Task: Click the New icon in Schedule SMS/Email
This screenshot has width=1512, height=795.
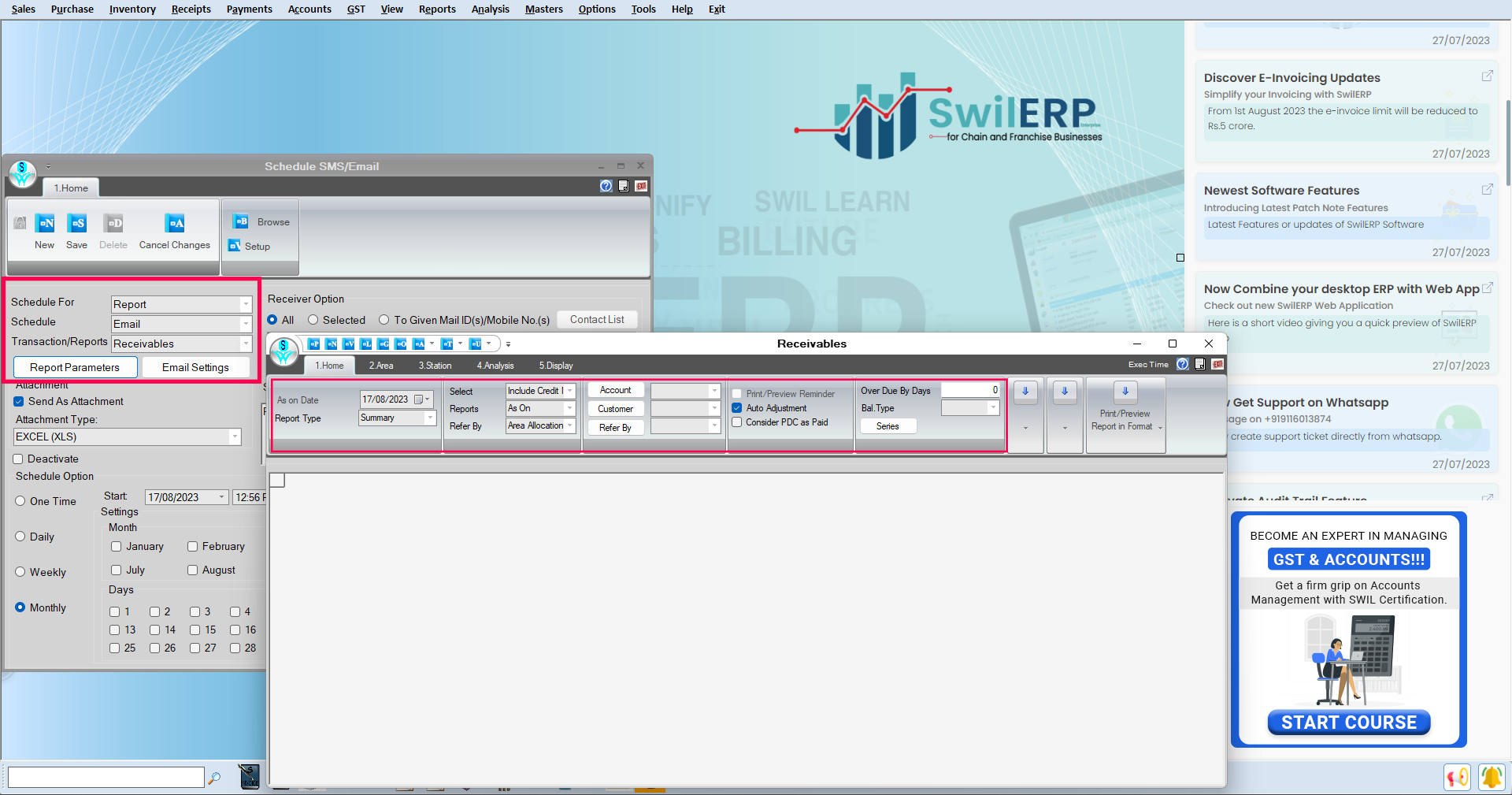Action: (x=45, y=223)
